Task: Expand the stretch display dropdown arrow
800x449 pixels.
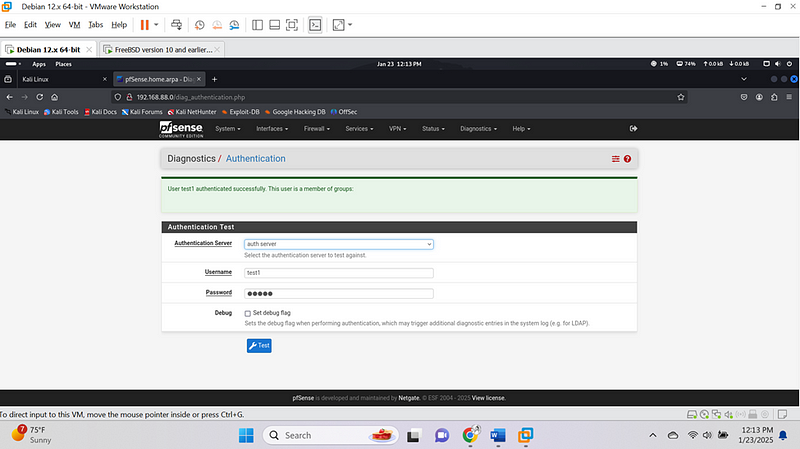Action: [x=350, y=24]
